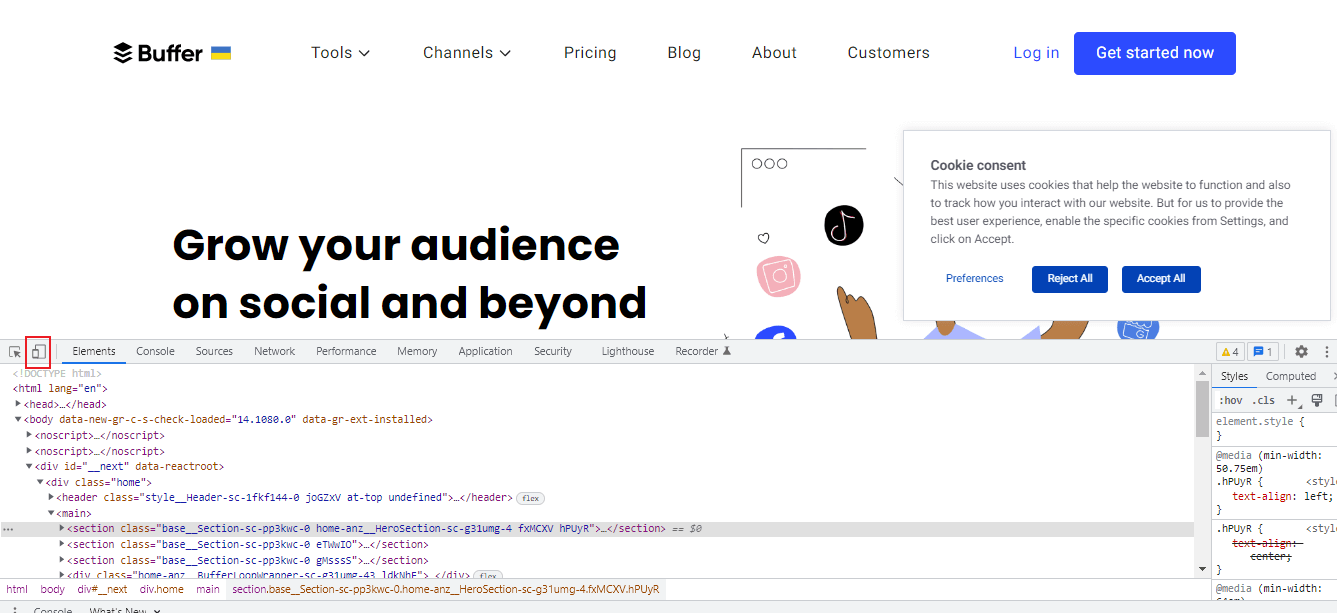Click the yellow warnings counter
This screenshot has height=613, width=1337.
click(1228, 351)
